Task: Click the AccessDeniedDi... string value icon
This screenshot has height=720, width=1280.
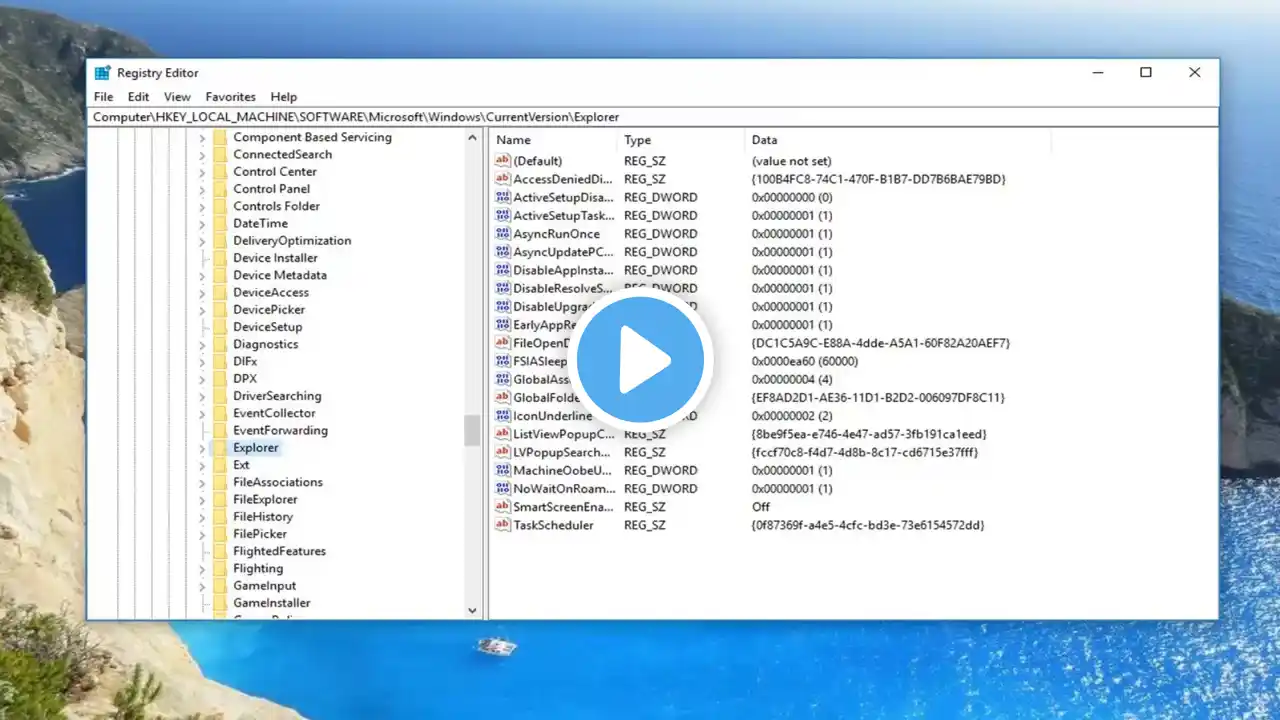Action: point(503,179)
